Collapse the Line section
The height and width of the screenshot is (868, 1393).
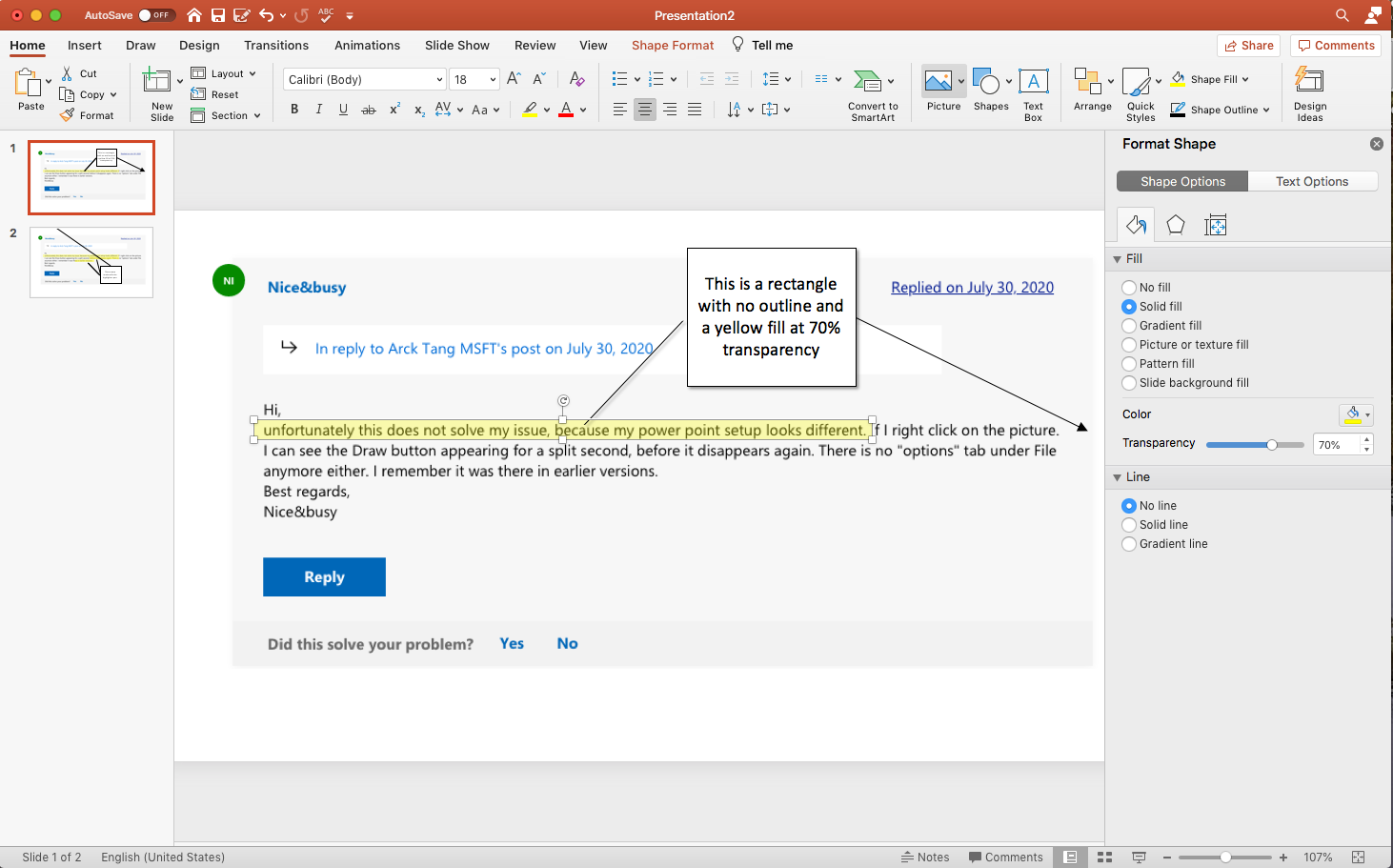1118,477
